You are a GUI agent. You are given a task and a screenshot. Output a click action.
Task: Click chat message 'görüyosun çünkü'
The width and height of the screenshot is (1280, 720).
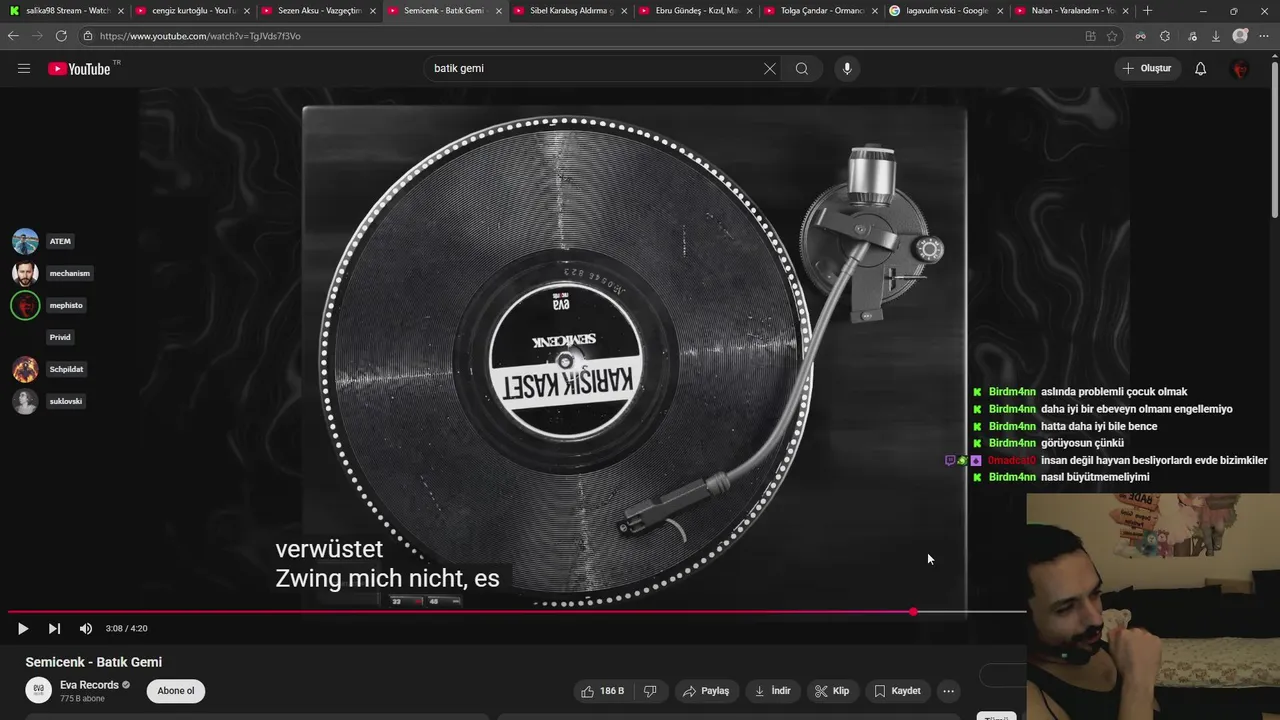[1082, 443]
